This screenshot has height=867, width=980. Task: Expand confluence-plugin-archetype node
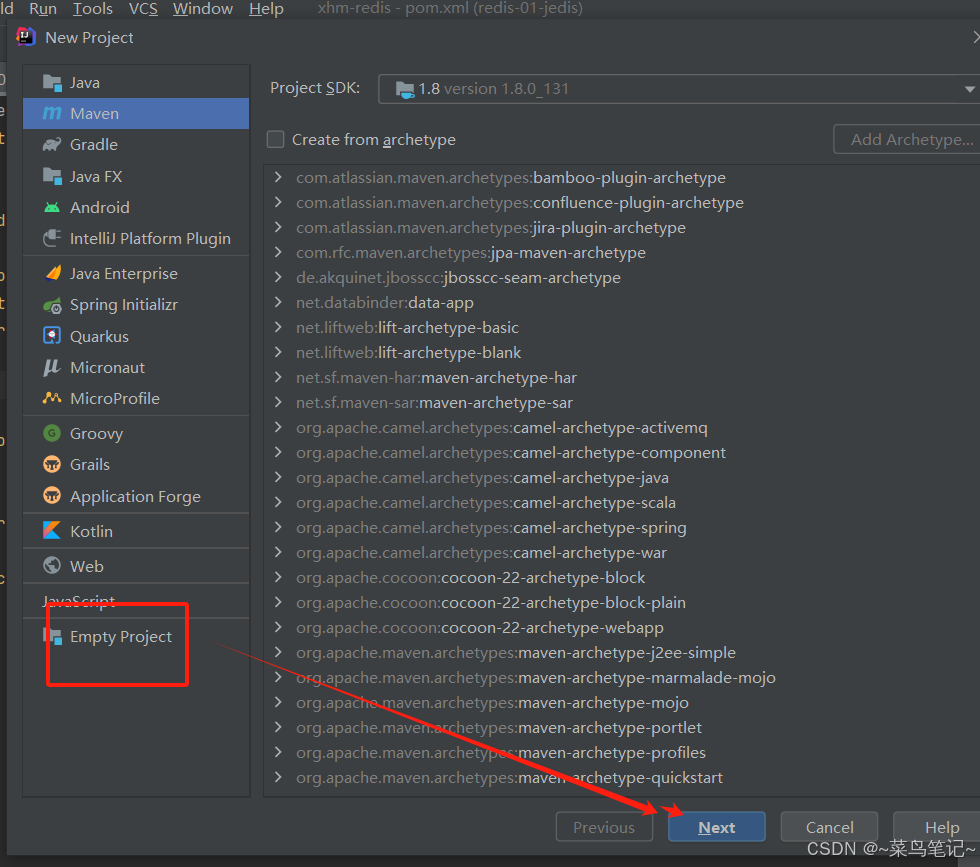click(278, 203)
